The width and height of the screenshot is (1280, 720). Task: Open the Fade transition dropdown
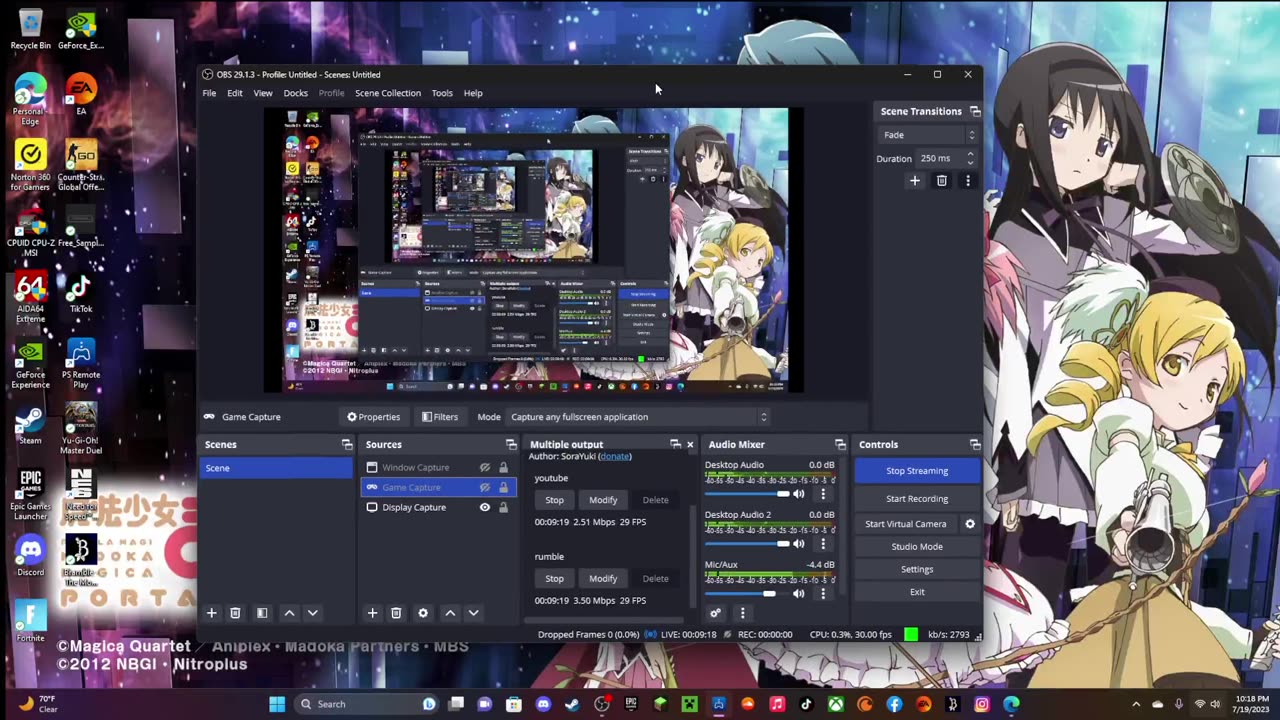coord(927,135)
